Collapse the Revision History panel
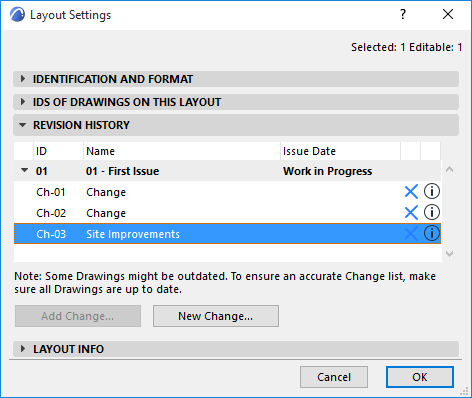 (x=236, y=125)
